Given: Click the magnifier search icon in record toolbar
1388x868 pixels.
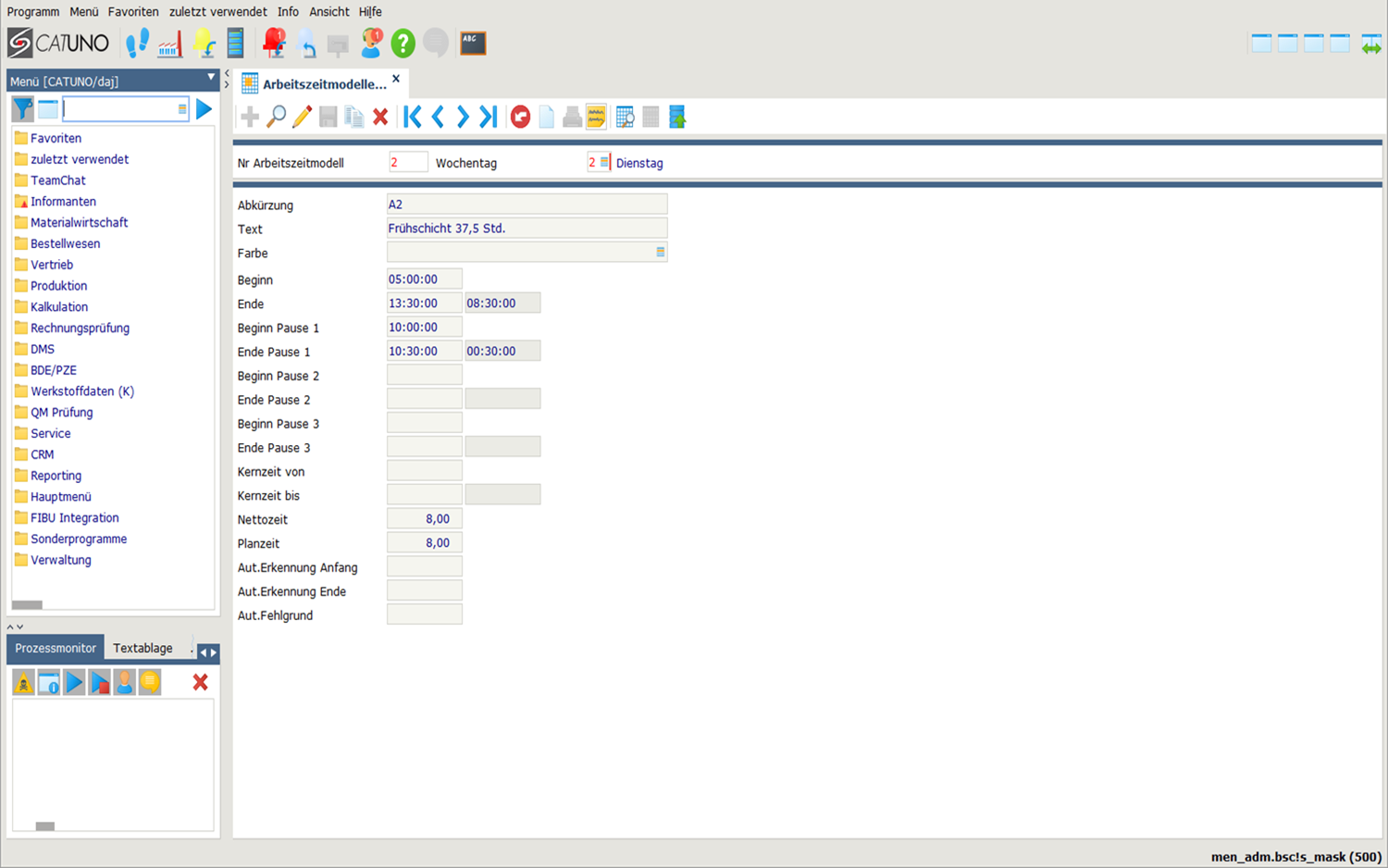Looking at the screenshot, I should tap(276, 117).
